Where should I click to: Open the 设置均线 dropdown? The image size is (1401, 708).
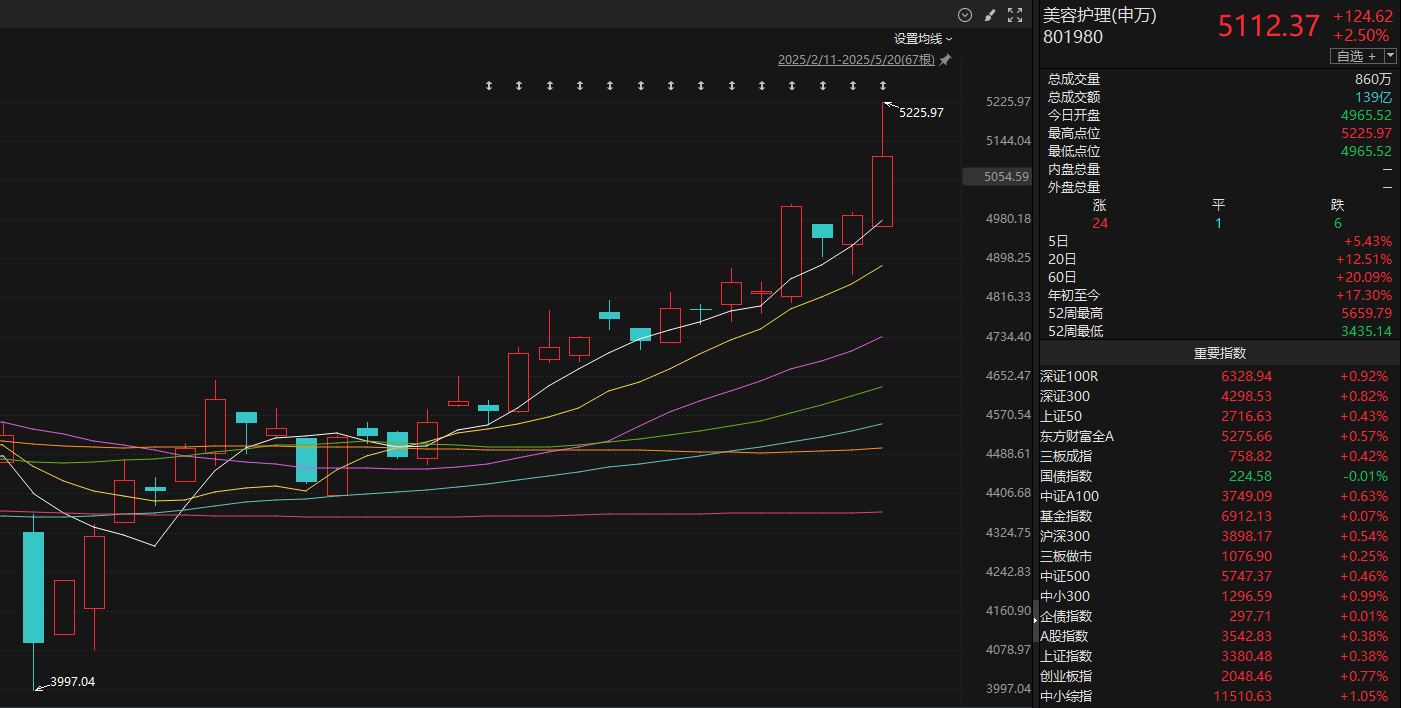(923, 39)
